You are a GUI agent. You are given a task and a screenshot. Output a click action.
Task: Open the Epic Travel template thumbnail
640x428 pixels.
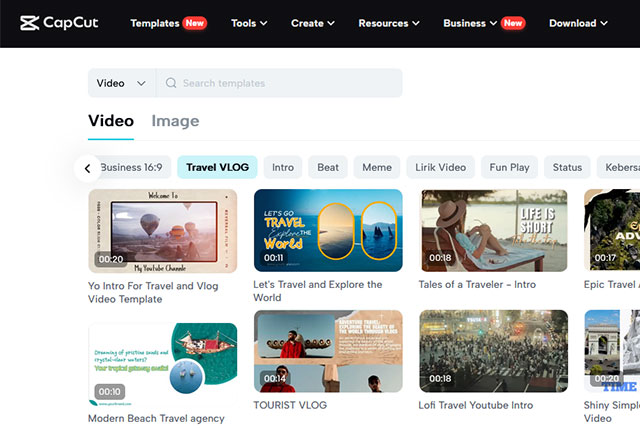612,229
